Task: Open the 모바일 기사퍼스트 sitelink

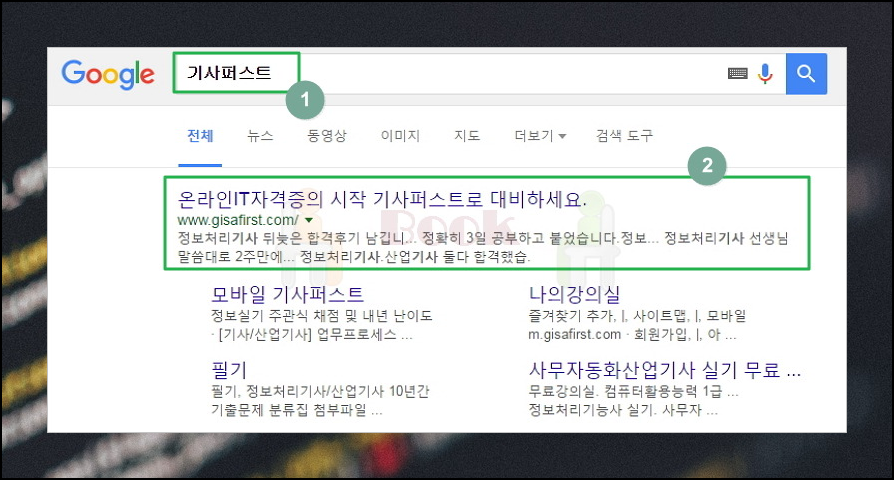Action: [287, 295]
